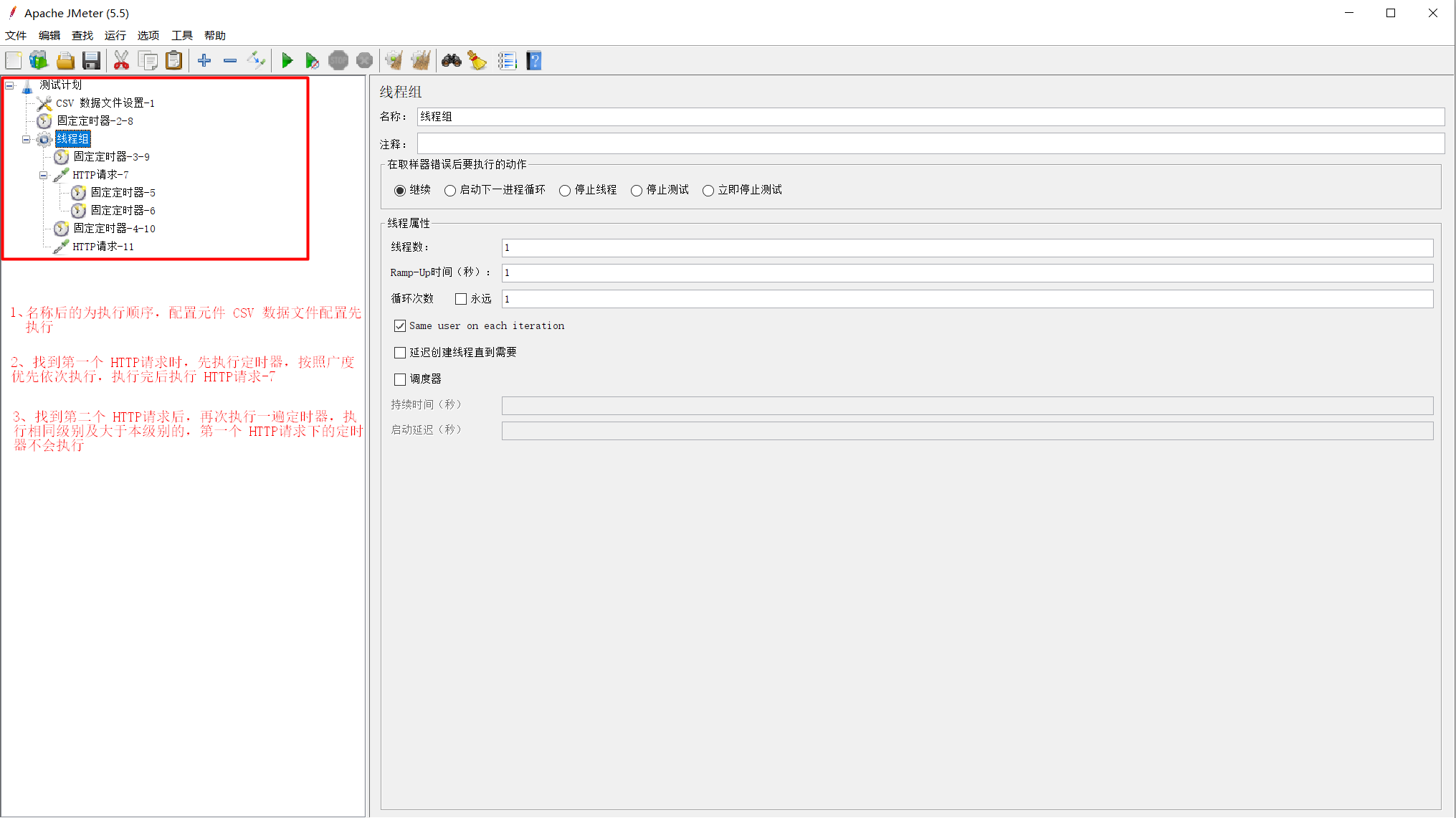This screenshot has width=1456, height=818.
Task: Enable the 调度器 checkbox
Action: (x=400, y=379)
